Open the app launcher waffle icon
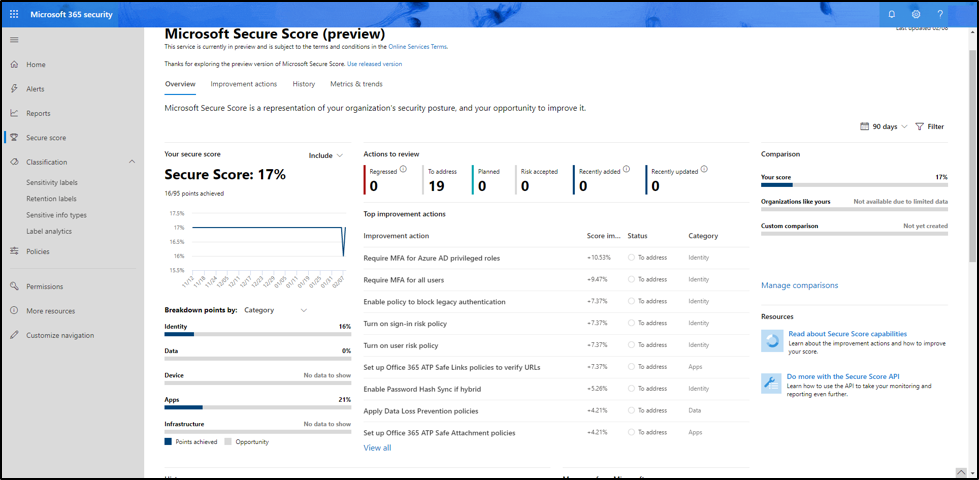The width and height of the screenshot is (979, 480). point(14,14)
